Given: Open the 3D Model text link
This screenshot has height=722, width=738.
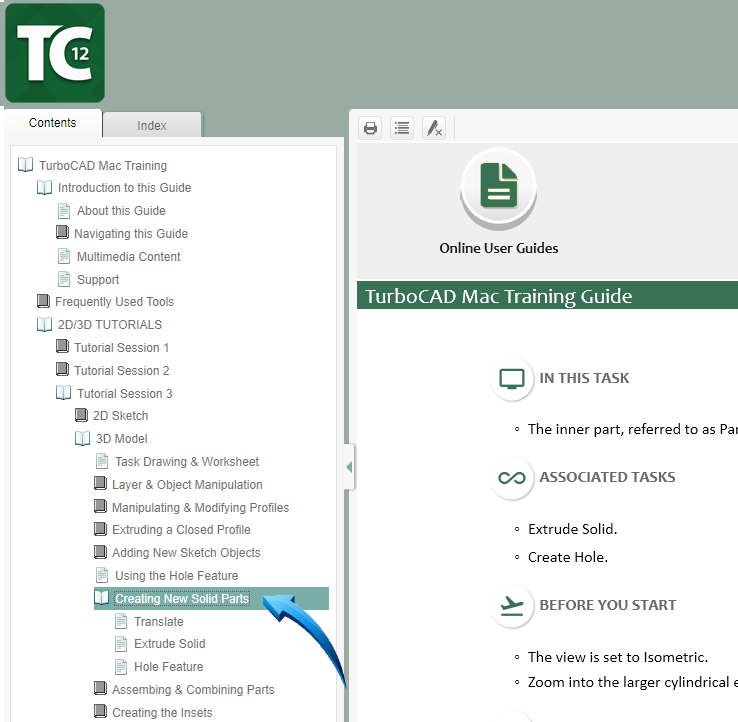Looking at the screenshot, I should click(121, 439).
